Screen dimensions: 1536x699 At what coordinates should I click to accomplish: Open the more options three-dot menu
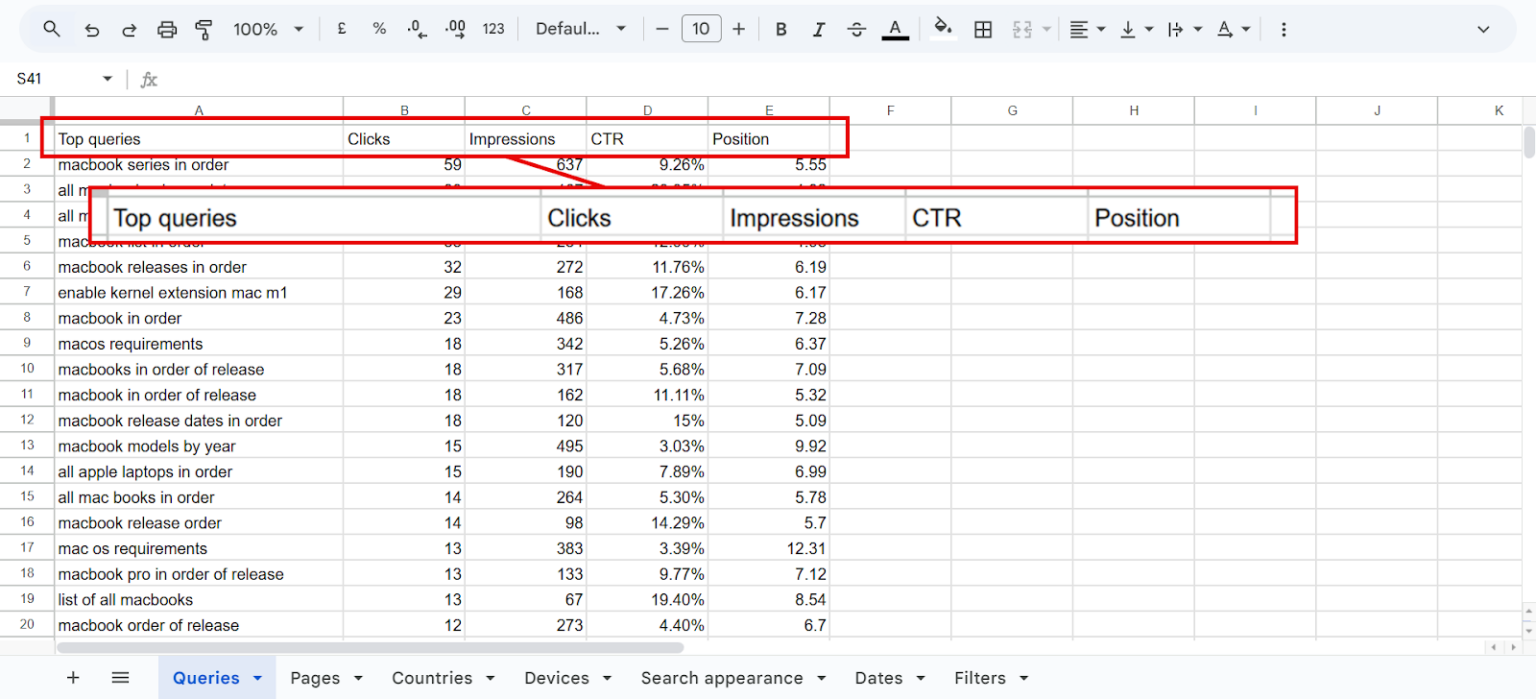point(1284,29)
